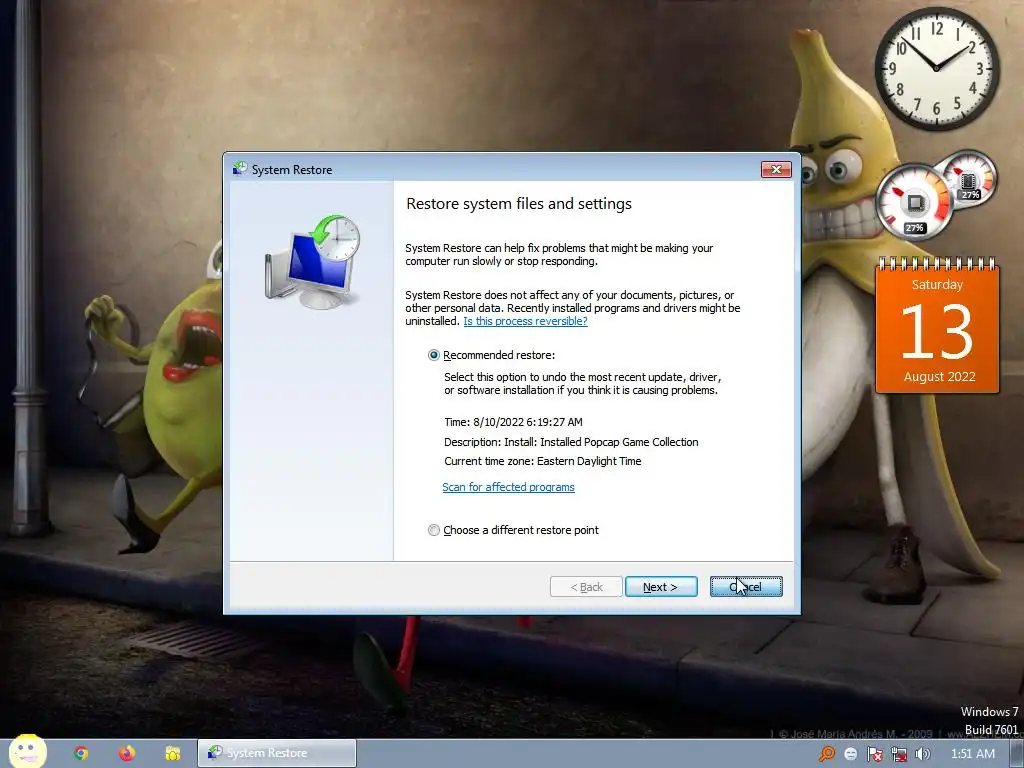This screenshot has height=768, width=1024.
Task: Click the 'Restore system files and settings' heading
Action: pyautogui.click(x=519, y=204)
